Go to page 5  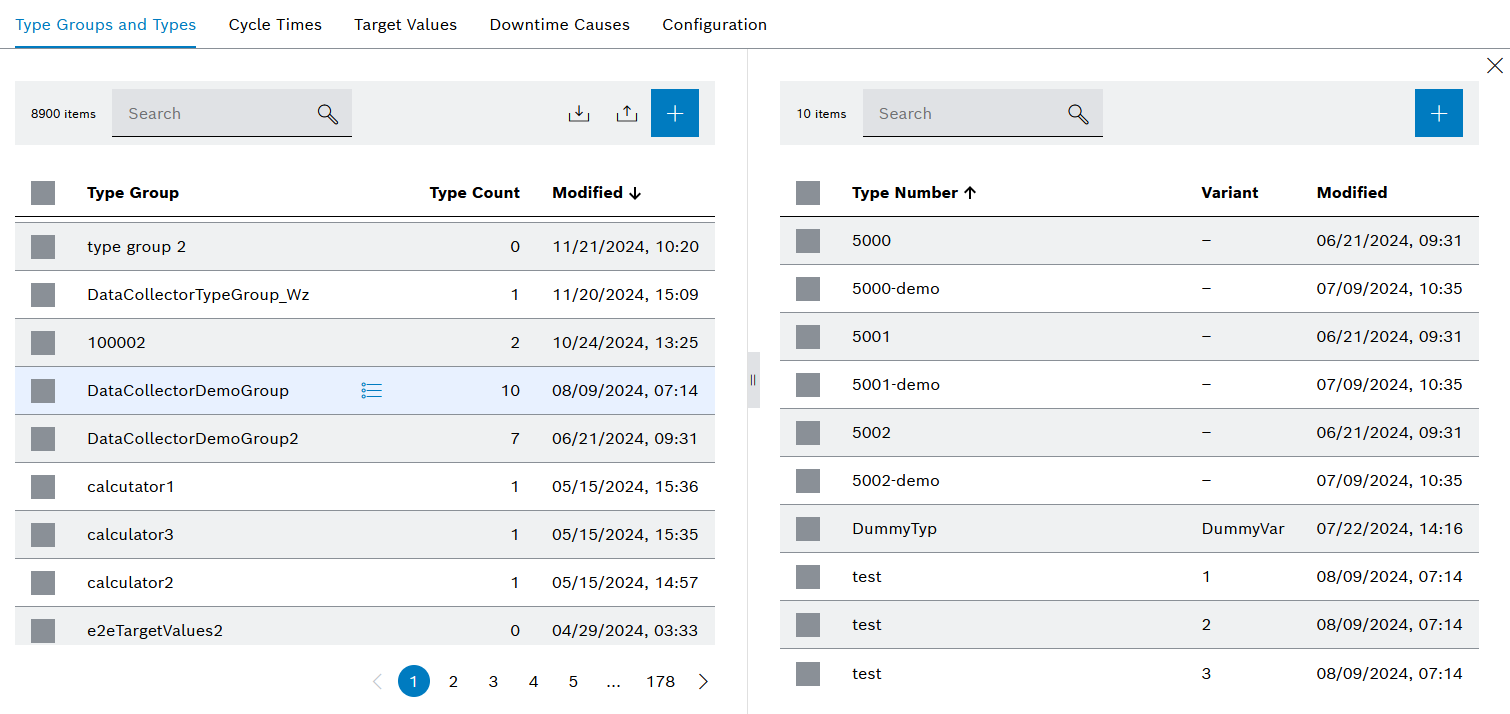[x=573, y=682]
